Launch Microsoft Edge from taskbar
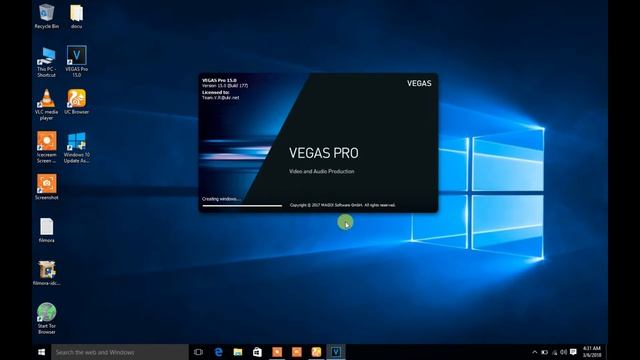 pyautogui.click(x=218, y=352)
